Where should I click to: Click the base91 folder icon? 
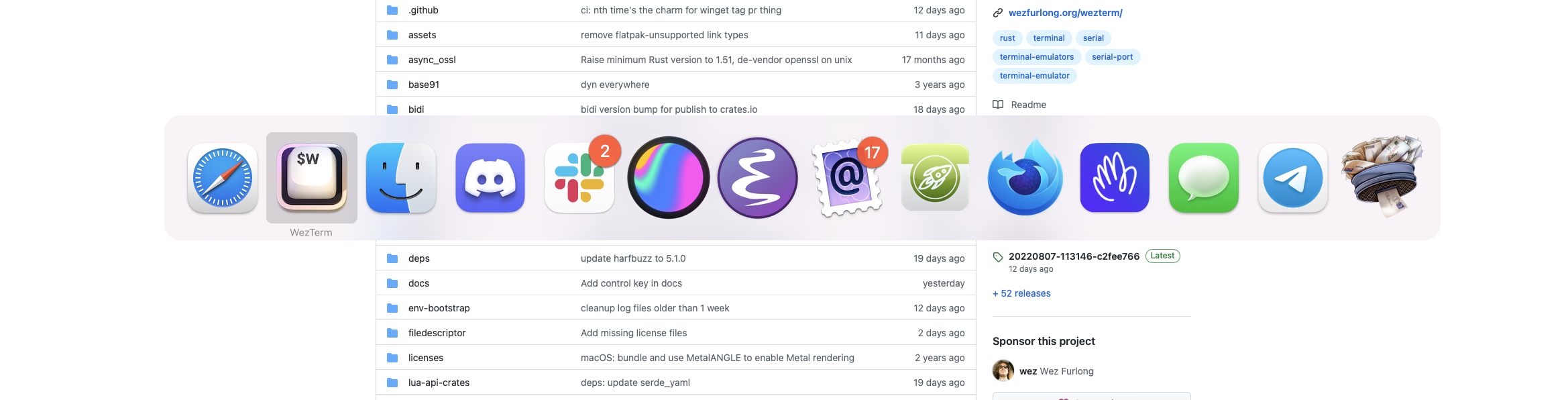392,85
